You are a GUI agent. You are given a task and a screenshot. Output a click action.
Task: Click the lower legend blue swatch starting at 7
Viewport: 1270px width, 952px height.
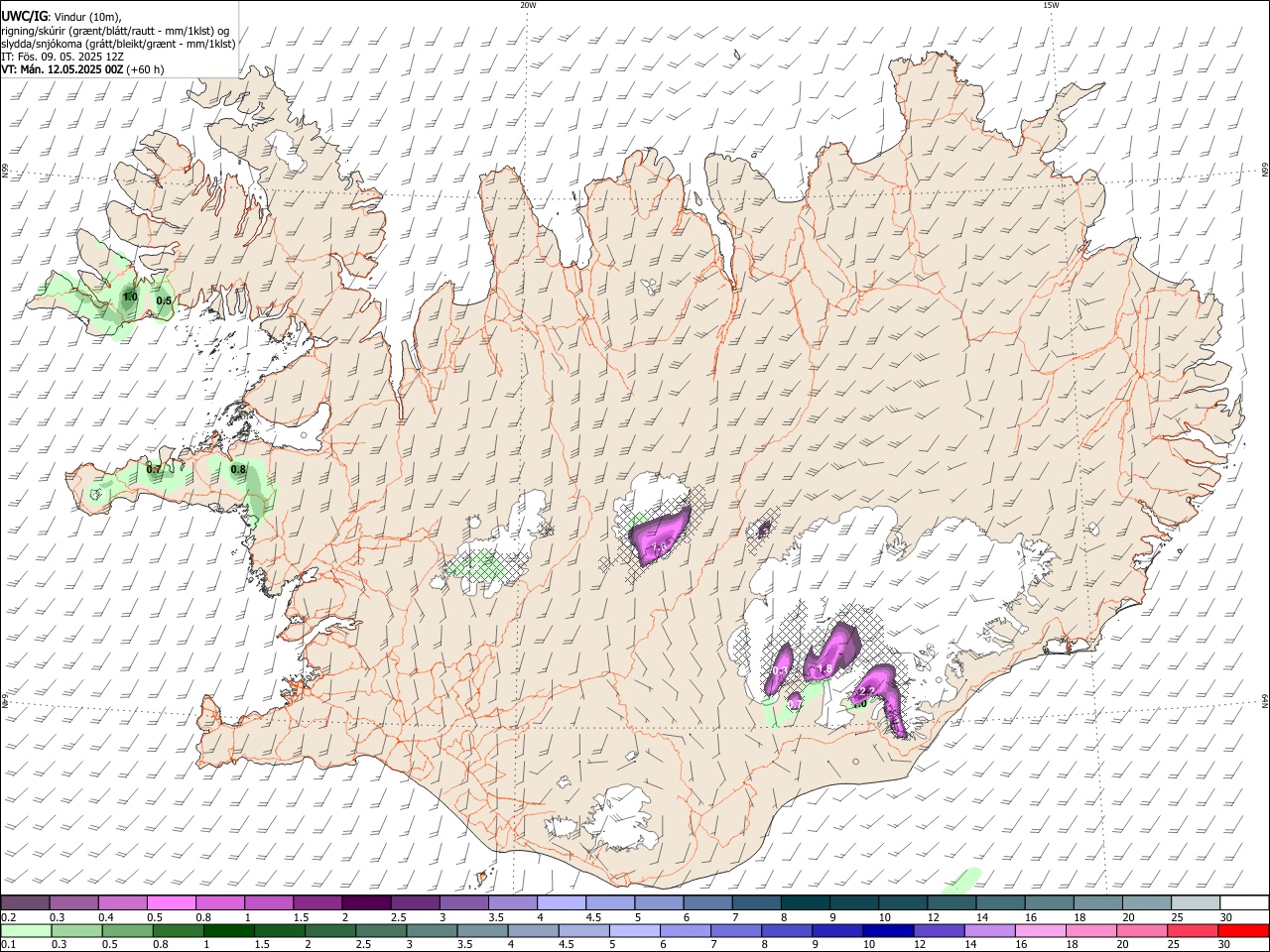737,930
